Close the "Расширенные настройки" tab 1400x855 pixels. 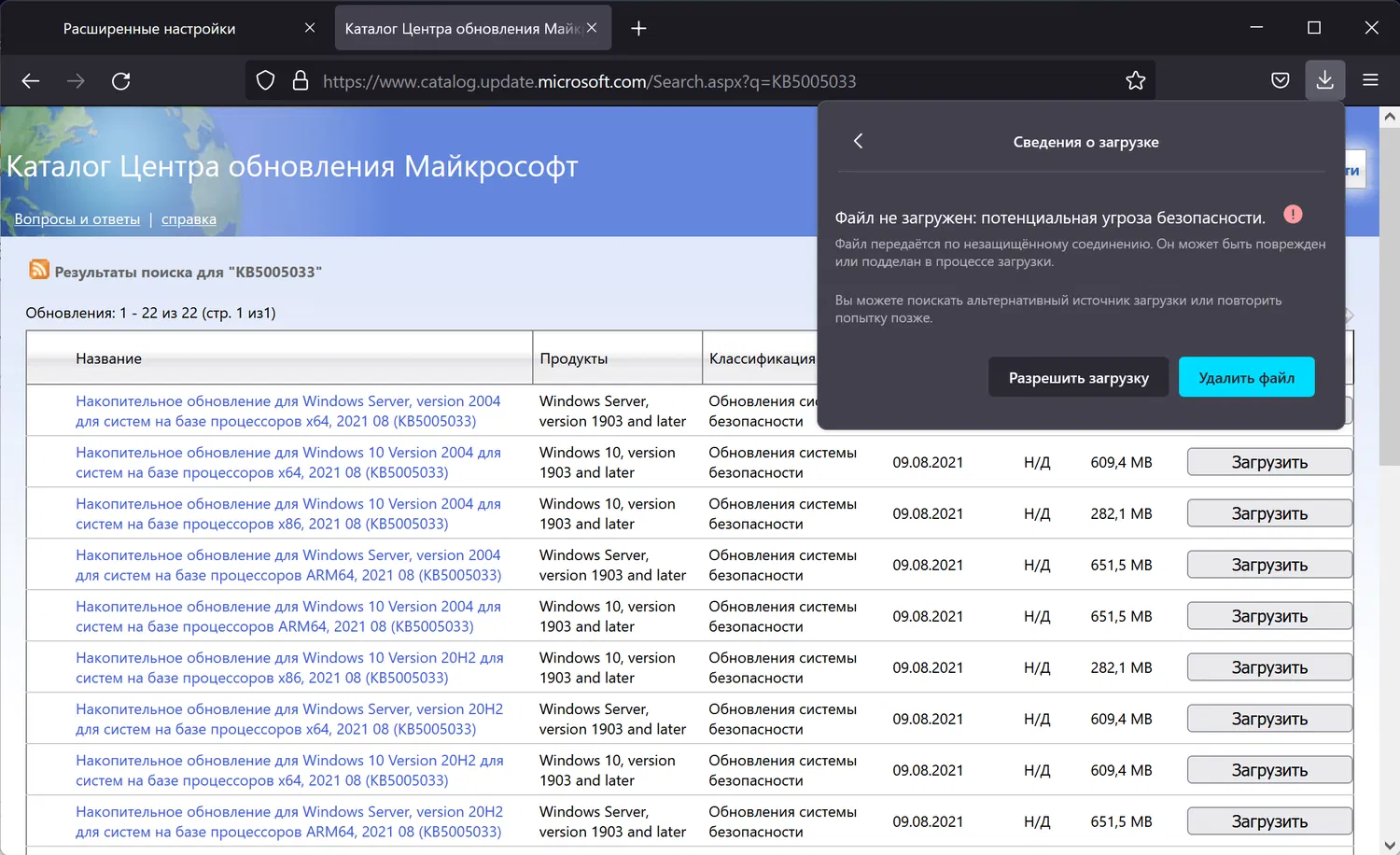click(310, 28)
